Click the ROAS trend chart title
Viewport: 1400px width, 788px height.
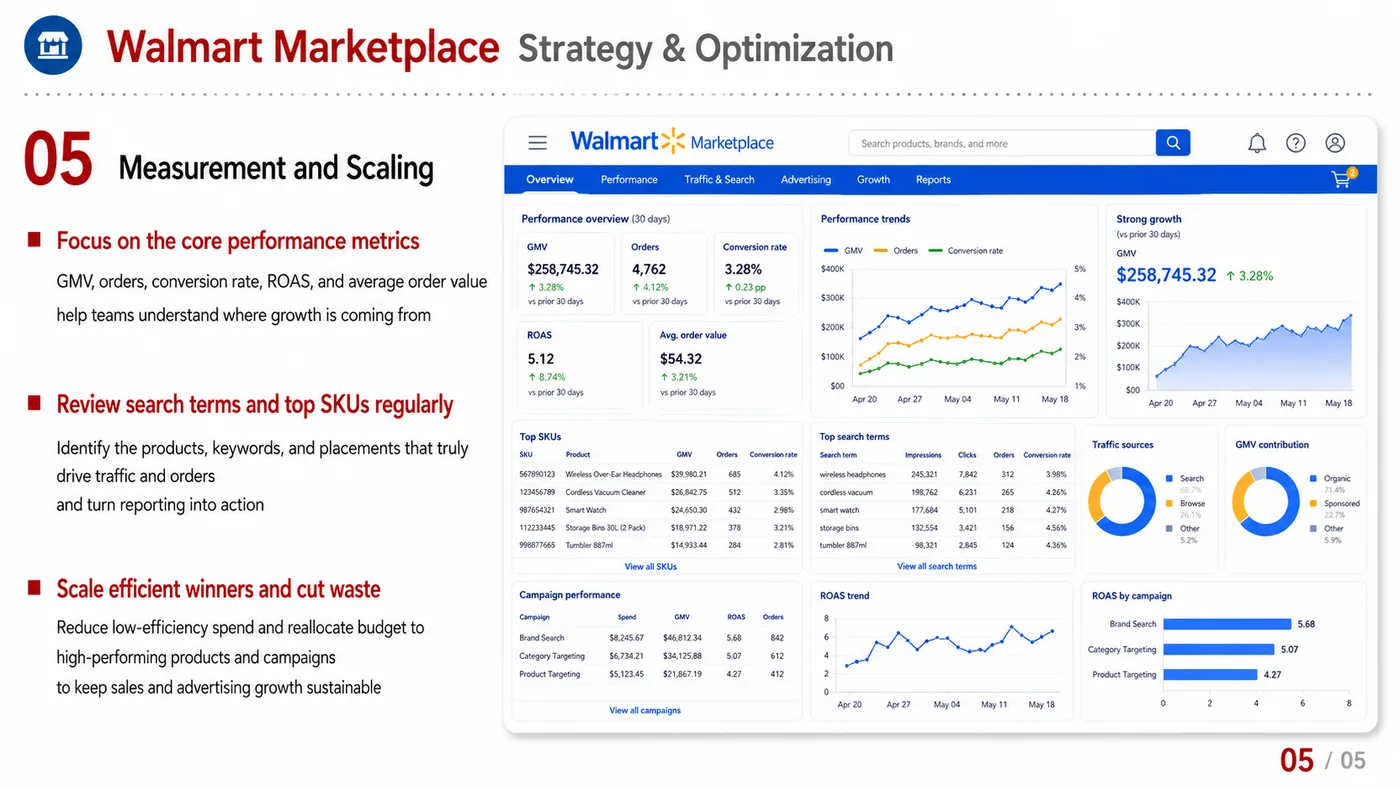point(845,596)
